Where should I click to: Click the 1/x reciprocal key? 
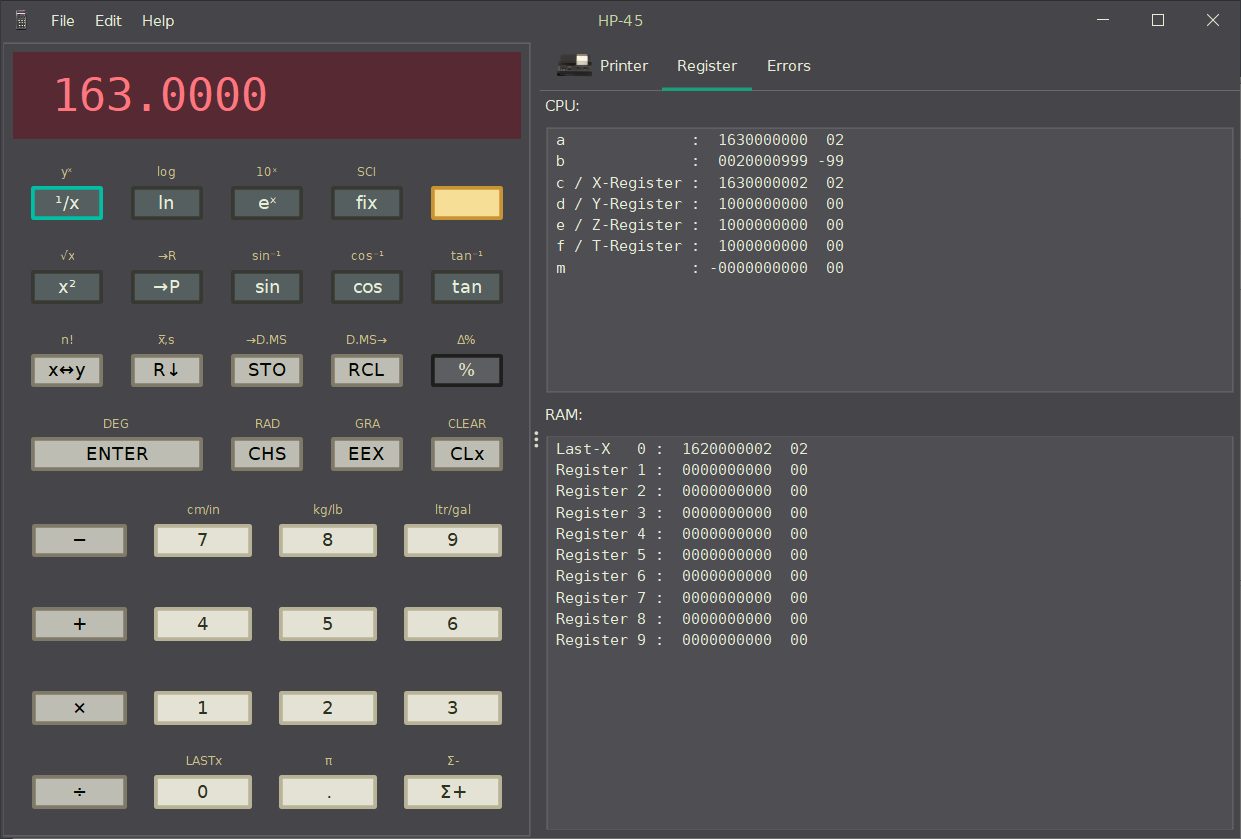point(67,203)
